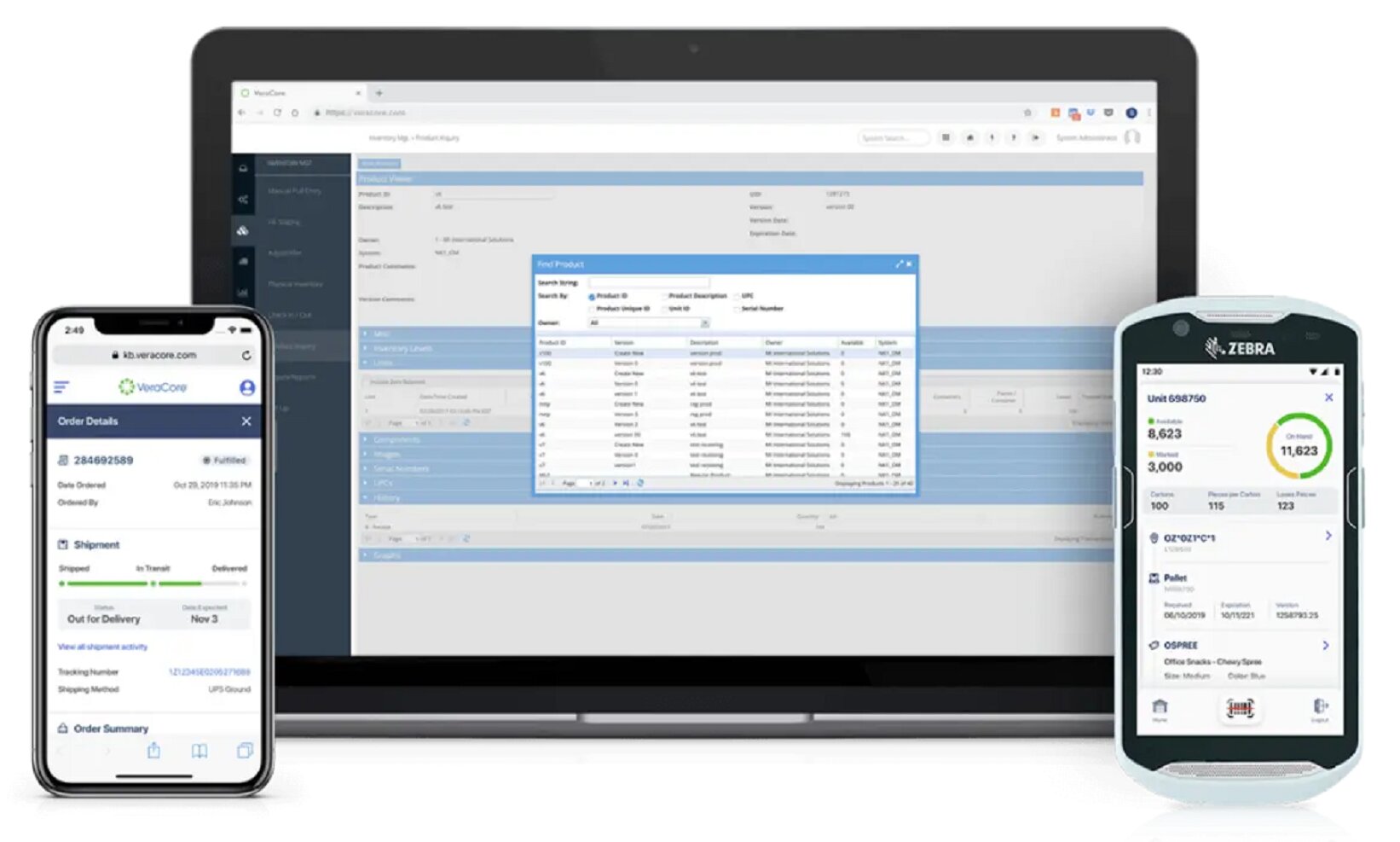Open the tracking number link
The width and height of the screenshot is (1400, 842).
(209, 672)
